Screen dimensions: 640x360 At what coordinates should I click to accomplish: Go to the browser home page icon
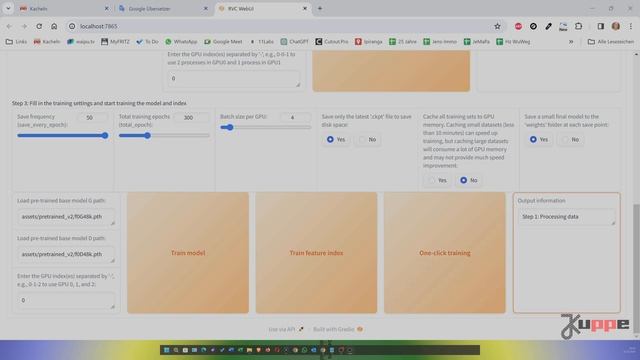click(54, 26)
